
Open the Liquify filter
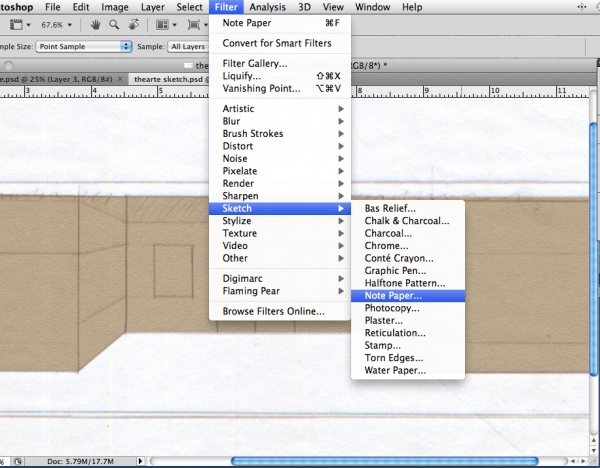[x=280, y=76]
